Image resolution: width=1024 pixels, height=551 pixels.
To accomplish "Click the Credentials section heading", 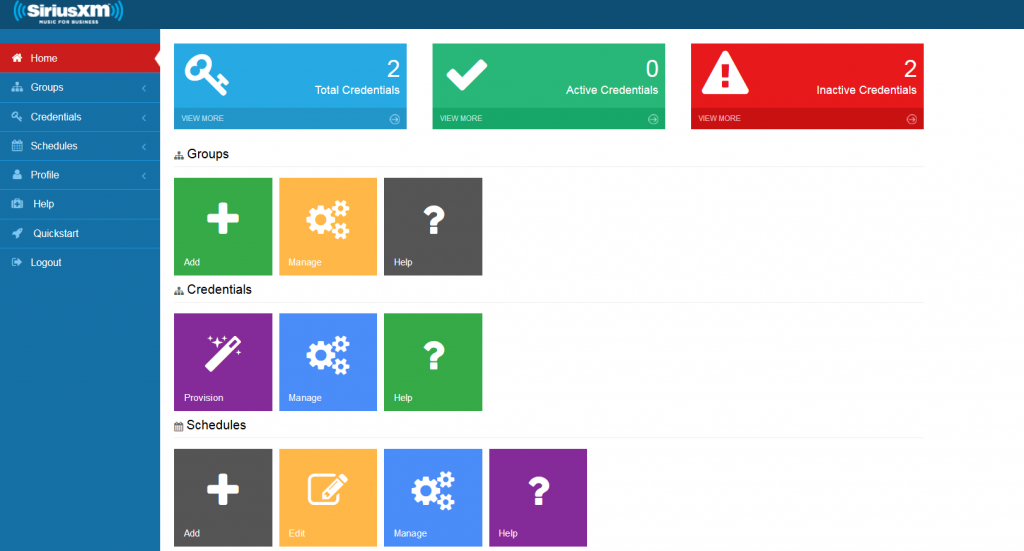I will (219, 290).
